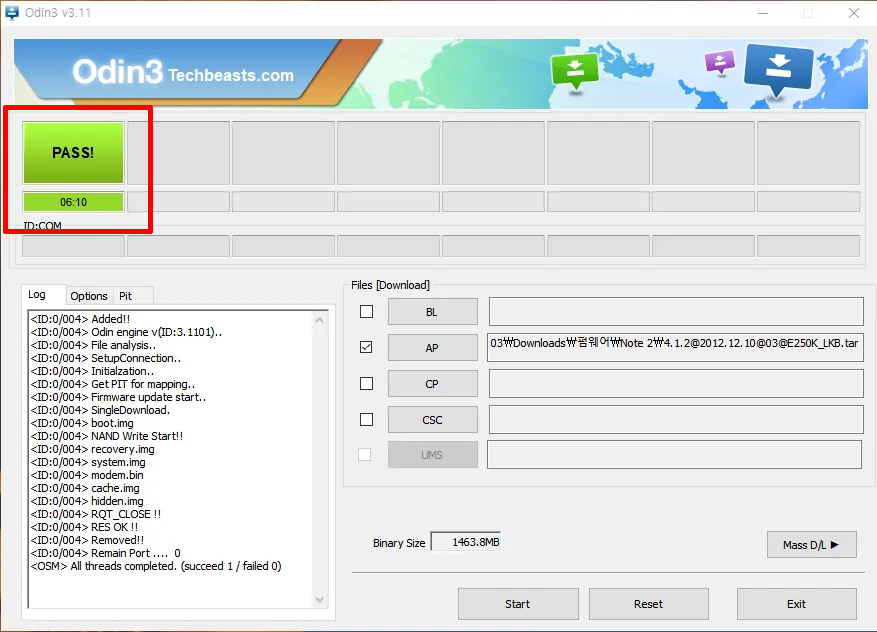Tick the BL checkbox
The width and height of the screenshot is (877, 632).
pos(366,312)
